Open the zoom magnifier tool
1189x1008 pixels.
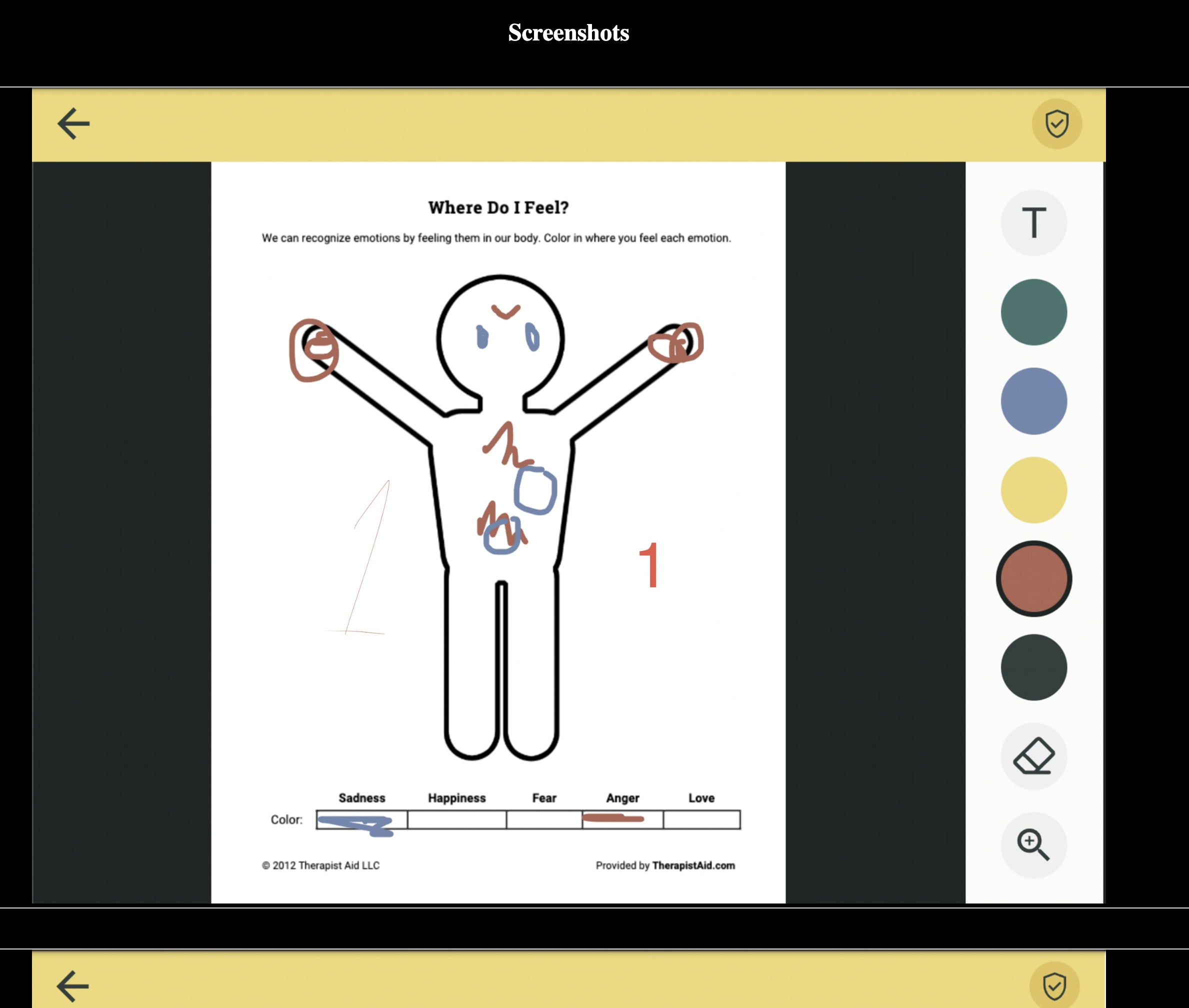pyautogui.click(x=1033, y=844)
